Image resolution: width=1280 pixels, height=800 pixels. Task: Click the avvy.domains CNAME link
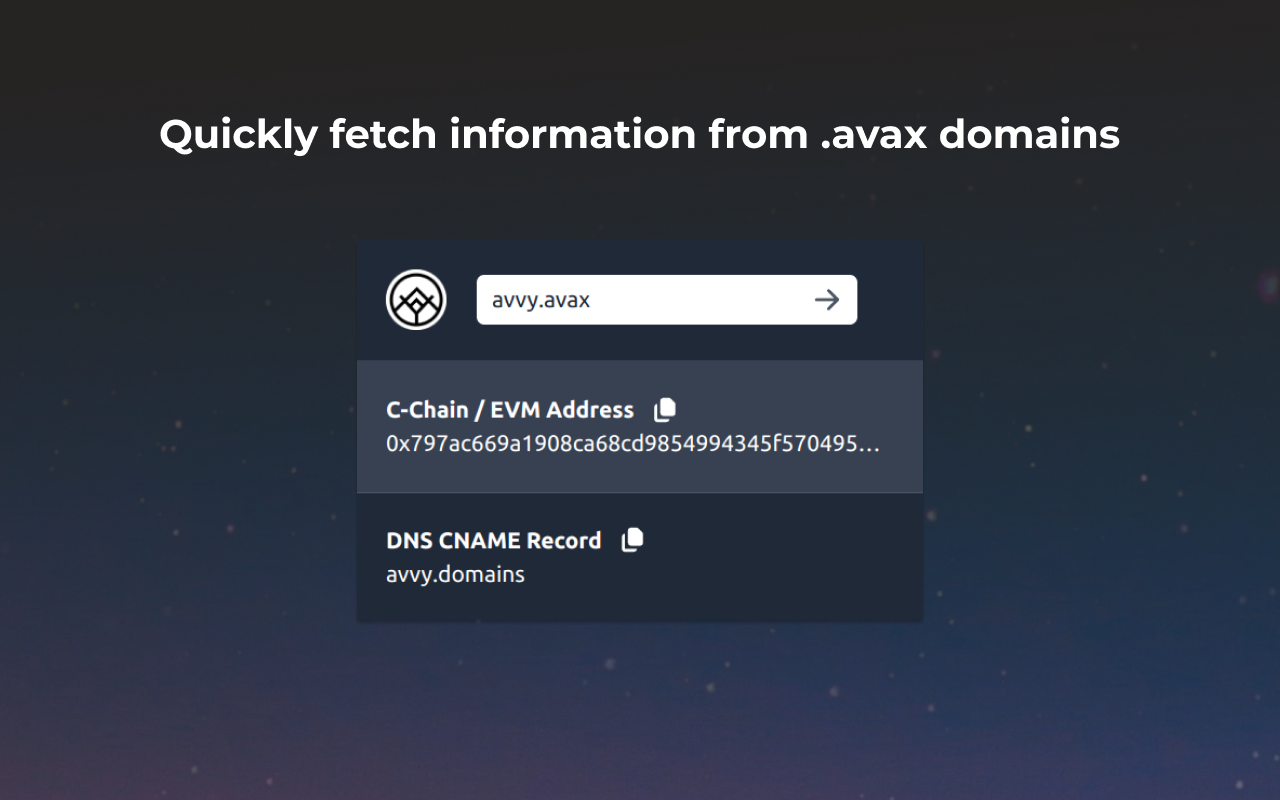pos(455,574)
